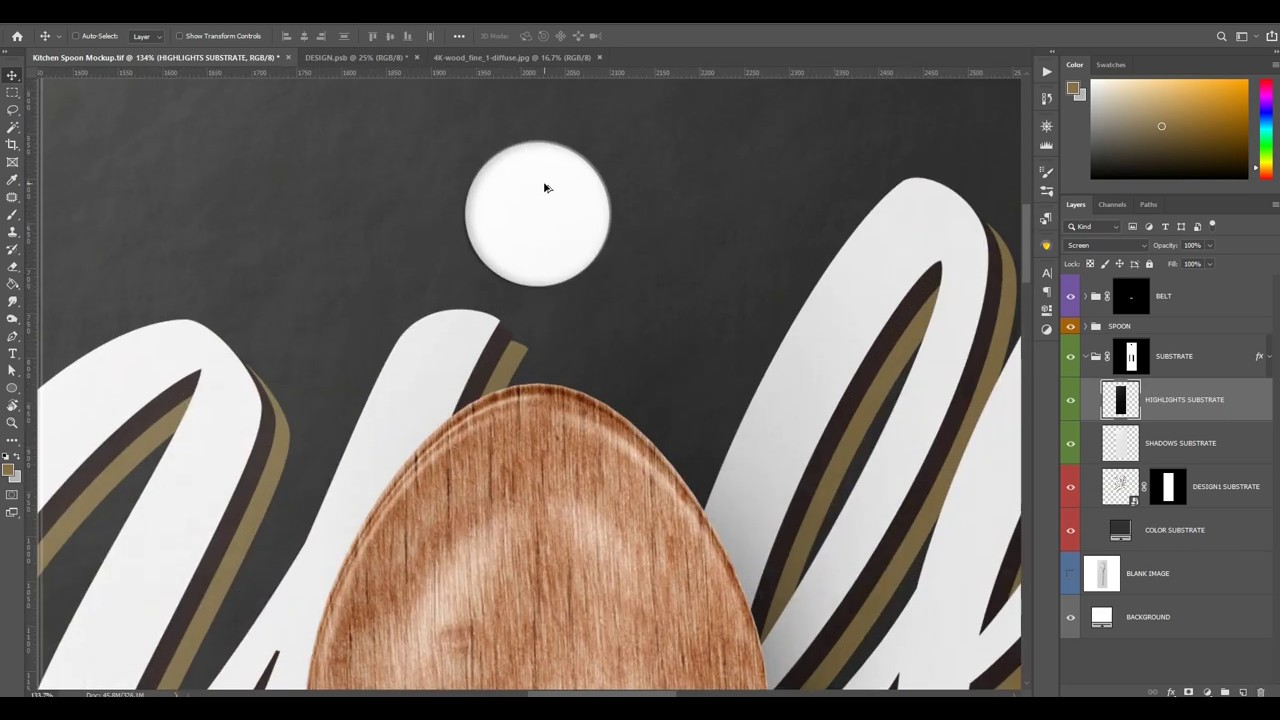Open the Swatches panel tab
Viewport: 1280px width, 720px height.
1111,65
